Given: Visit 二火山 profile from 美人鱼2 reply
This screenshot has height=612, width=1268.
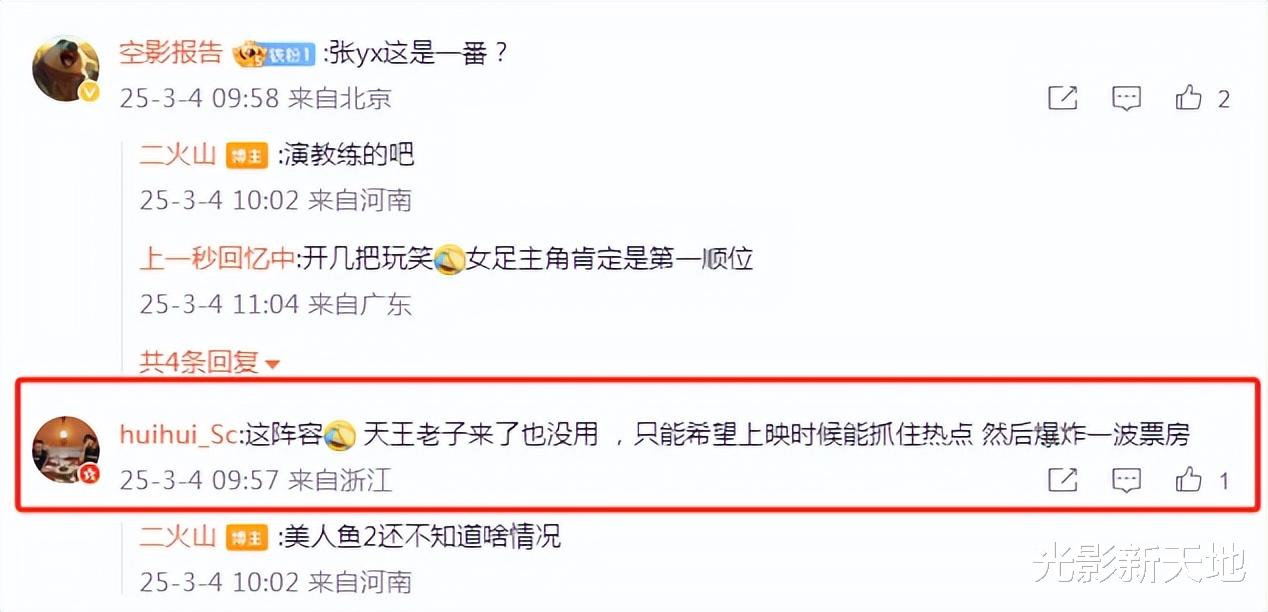Looking at the screenshot, I should 178,536.
